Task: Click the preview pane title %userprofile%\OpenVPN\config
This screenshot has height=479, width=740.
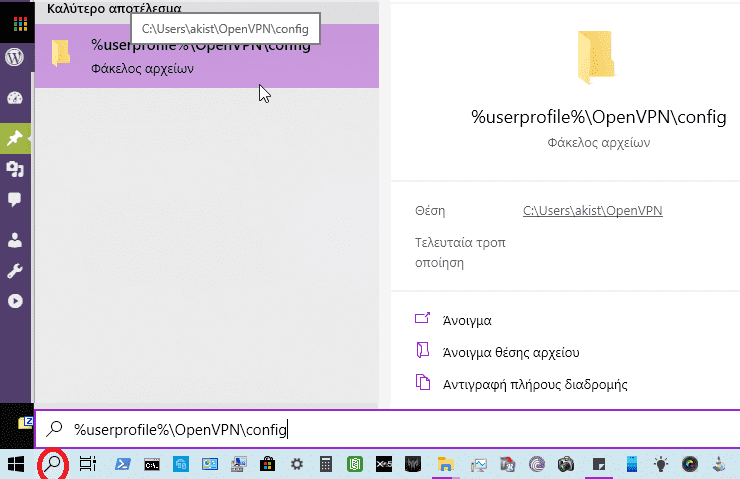Action: 598,117
